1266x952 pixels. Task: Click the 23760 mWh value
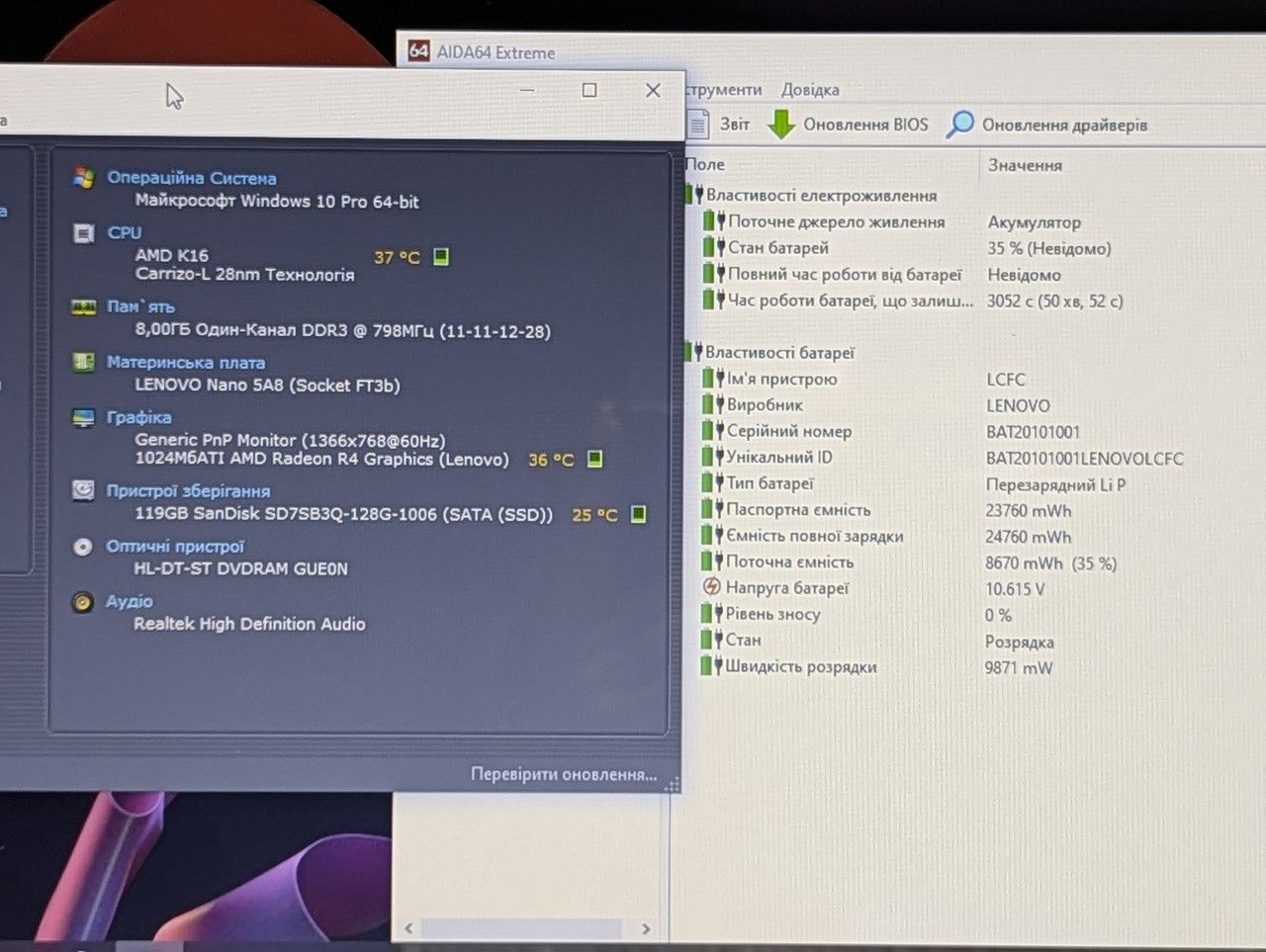(x=1029, y=511)
